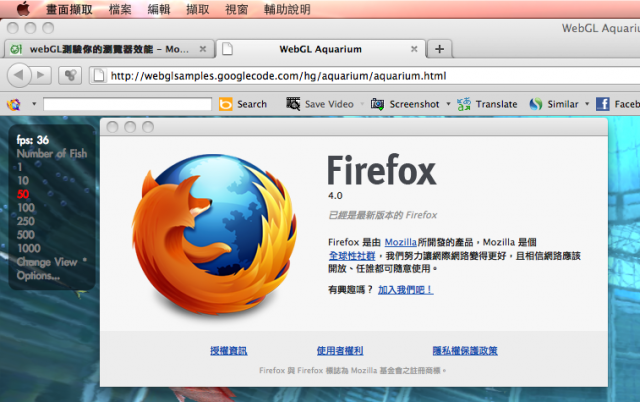Open 使用者權利 link
640x402 pixels.
[340, 351]
